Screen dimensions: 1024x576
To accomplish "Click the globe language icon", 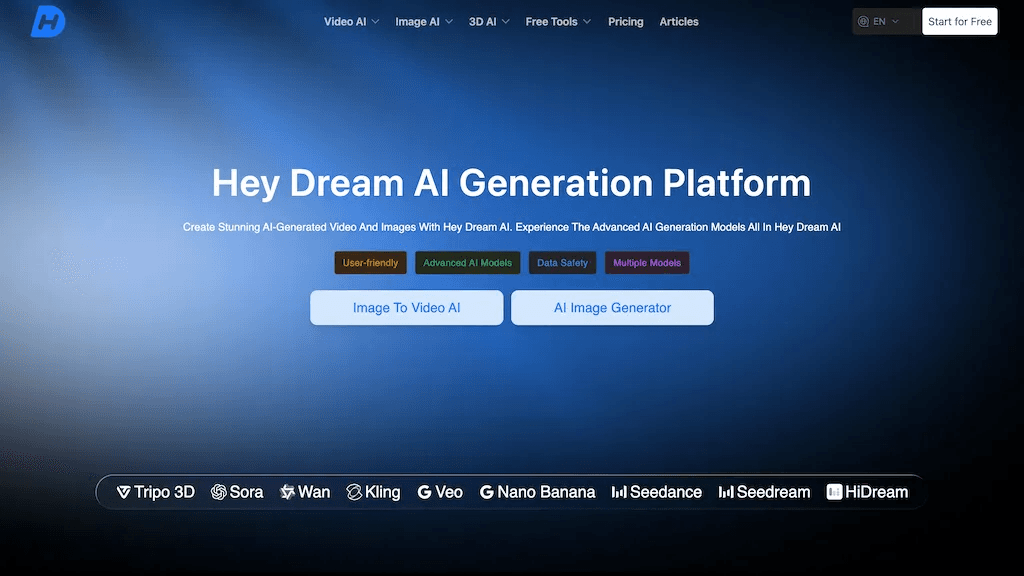I will click(x=863, y=22).
